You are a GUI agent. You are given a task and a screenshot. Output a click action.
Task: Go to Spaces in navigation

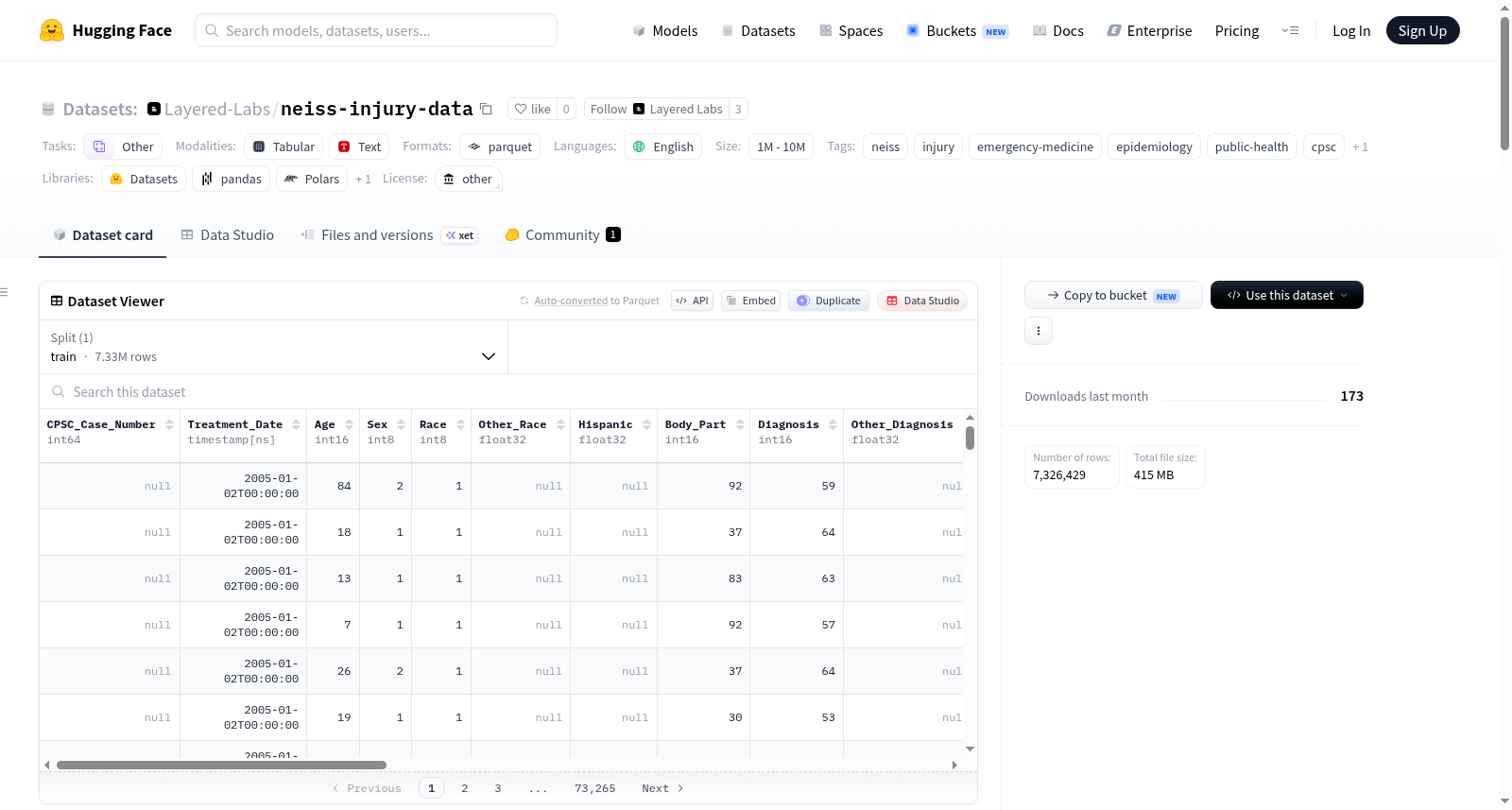851,30
